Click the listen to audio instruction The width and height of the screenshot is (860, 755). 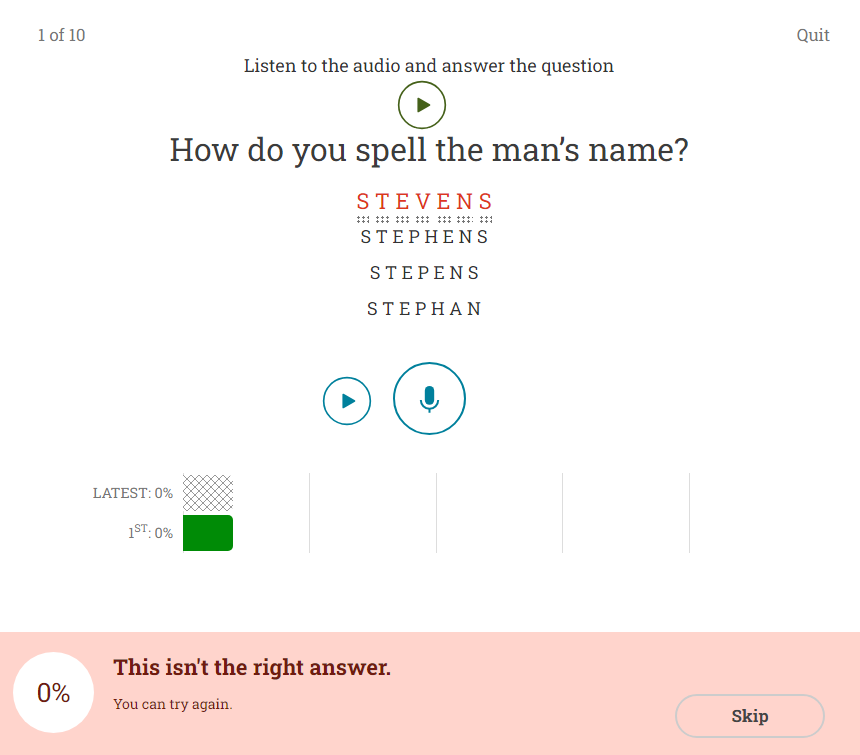point(429,66)
